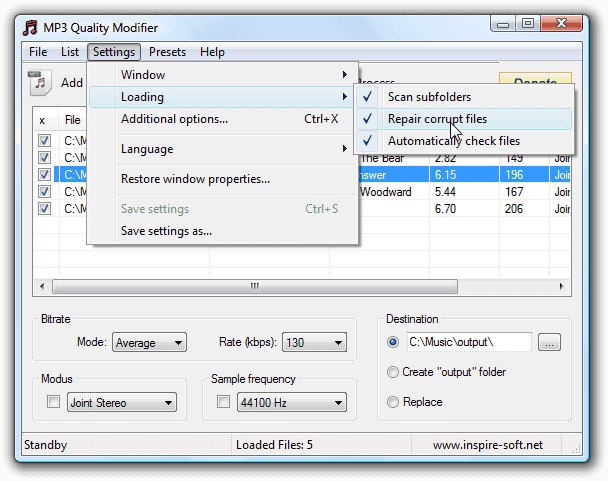This screenshot has height=481, width=608.
Task: Click the Window submenu arrow
Action: (345, 75)
